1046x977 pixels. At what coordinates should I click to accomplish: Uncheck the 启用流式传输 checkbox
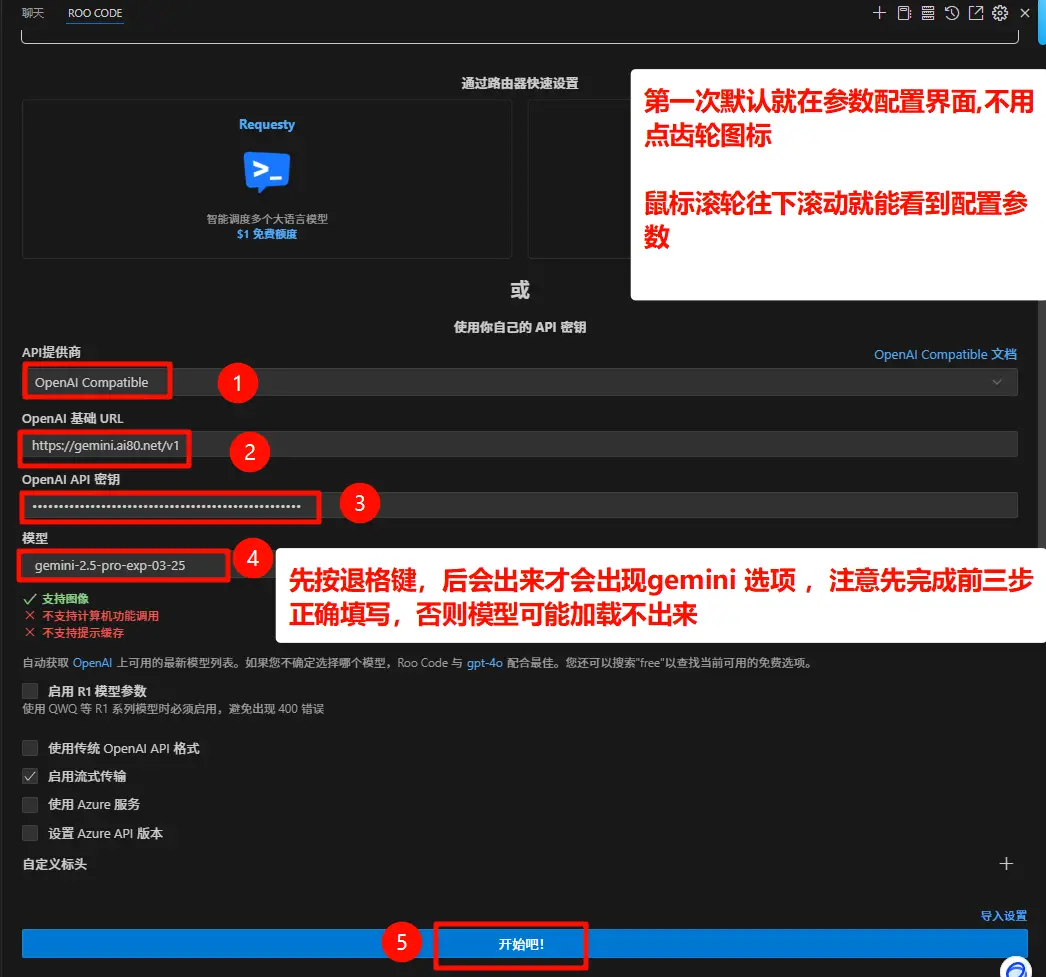[x=30, y=776]
